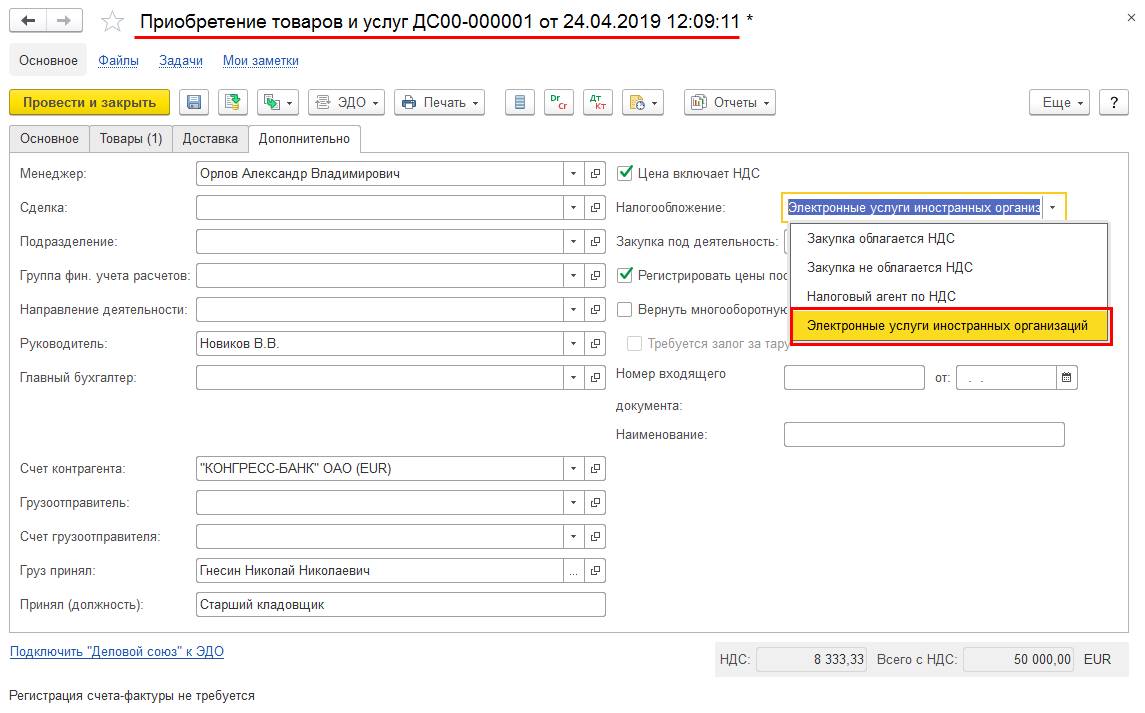Go forward with the right arrow button
The height and width of the screenshot is (713, 1145).
coord(64,21)
